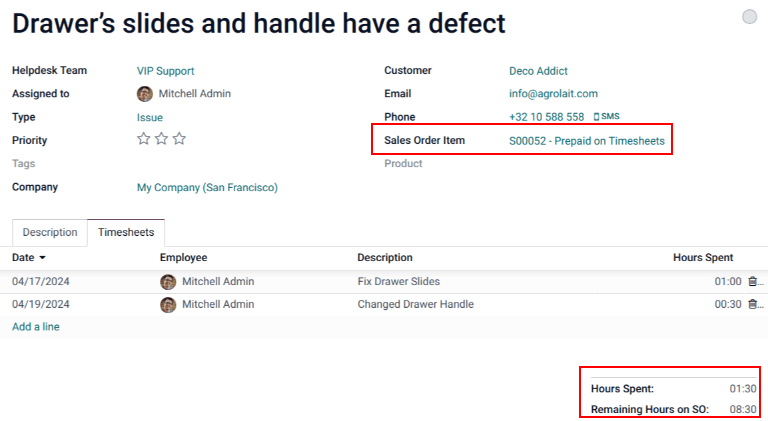This screenshot has width=768, height=421.
Task: Set priority to three stars
Action: pyautogui.click(x=179, y=140)
